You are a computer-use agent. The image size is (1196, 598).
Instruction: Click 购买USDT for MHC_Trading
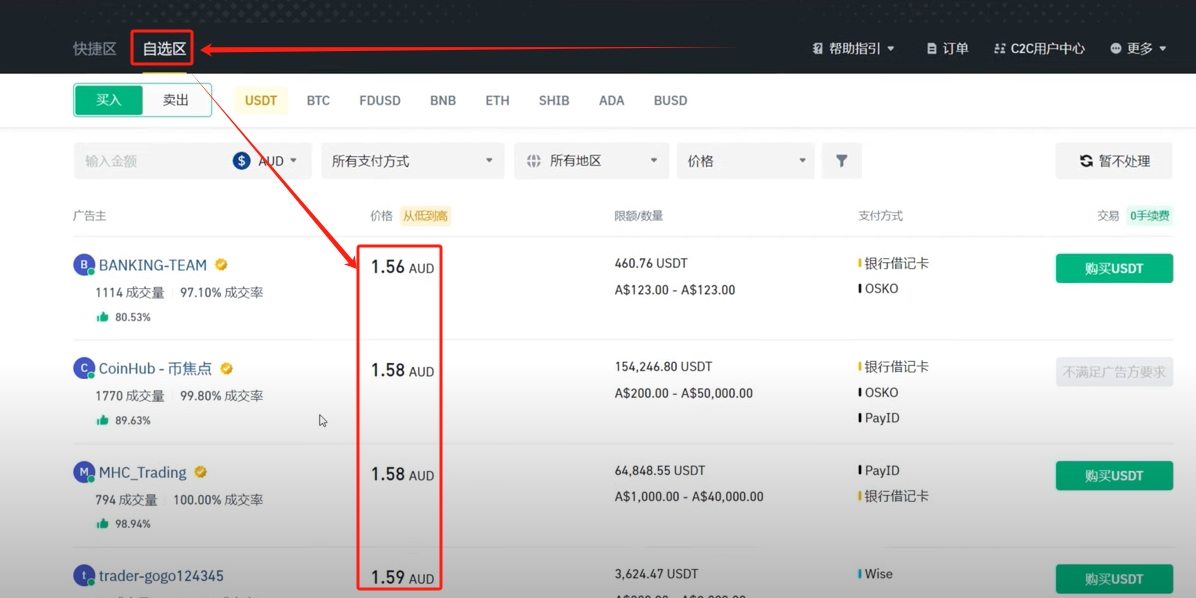pyautogui.click(x=1114, y=476)
